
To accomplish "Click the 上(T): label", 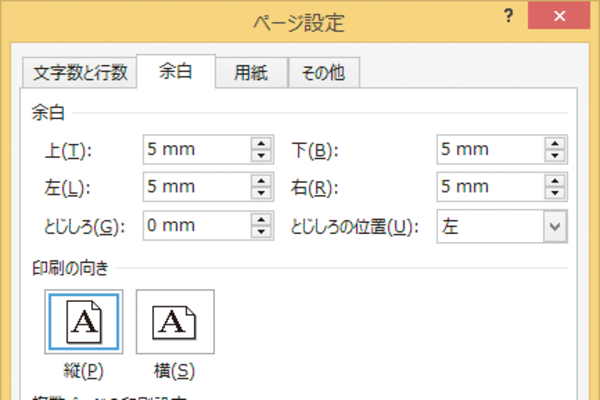I will [68, 150].
